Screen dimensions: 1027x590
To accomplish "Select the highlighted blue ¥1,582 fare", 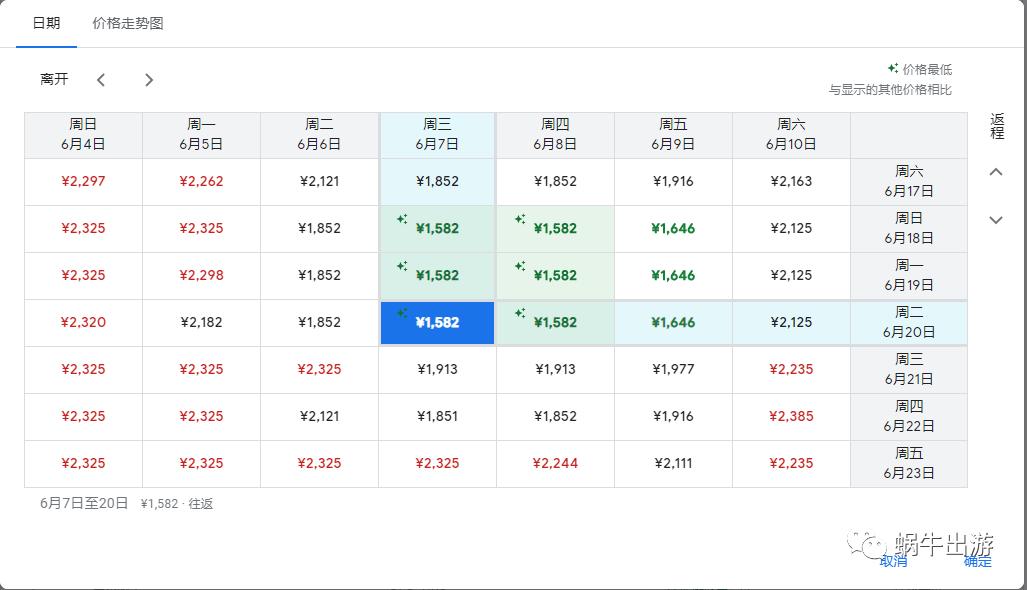I will [x=437, y=323].
